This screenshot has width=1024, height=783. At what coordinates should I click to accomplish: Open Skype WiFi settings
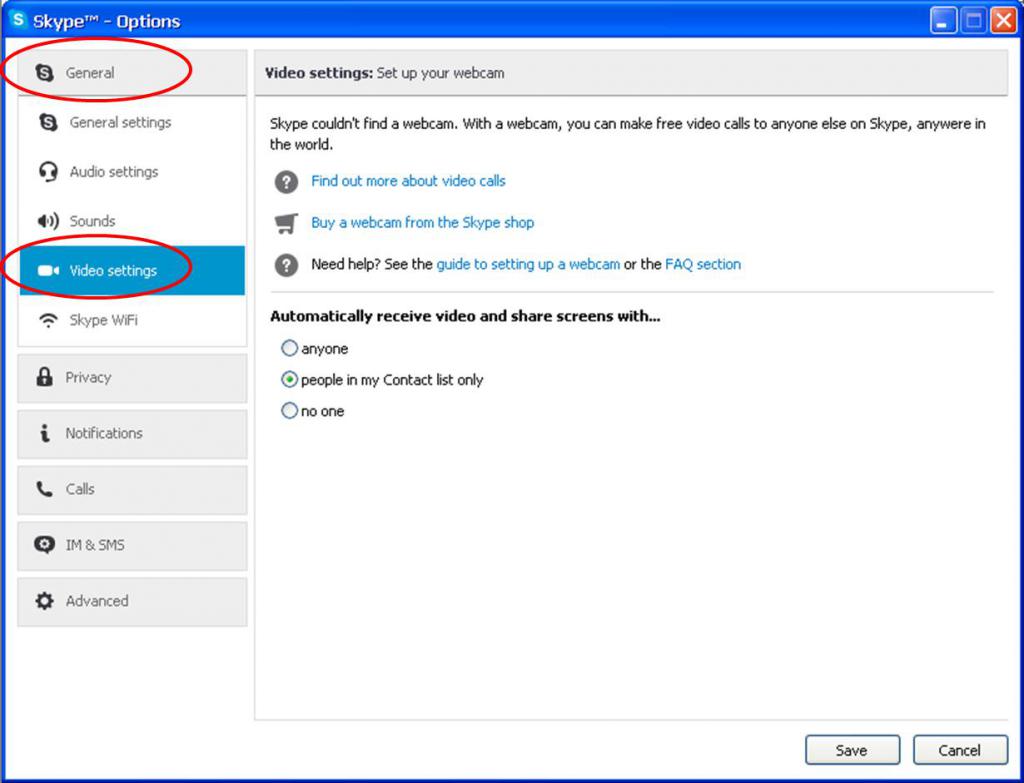(x=132, y=320)
